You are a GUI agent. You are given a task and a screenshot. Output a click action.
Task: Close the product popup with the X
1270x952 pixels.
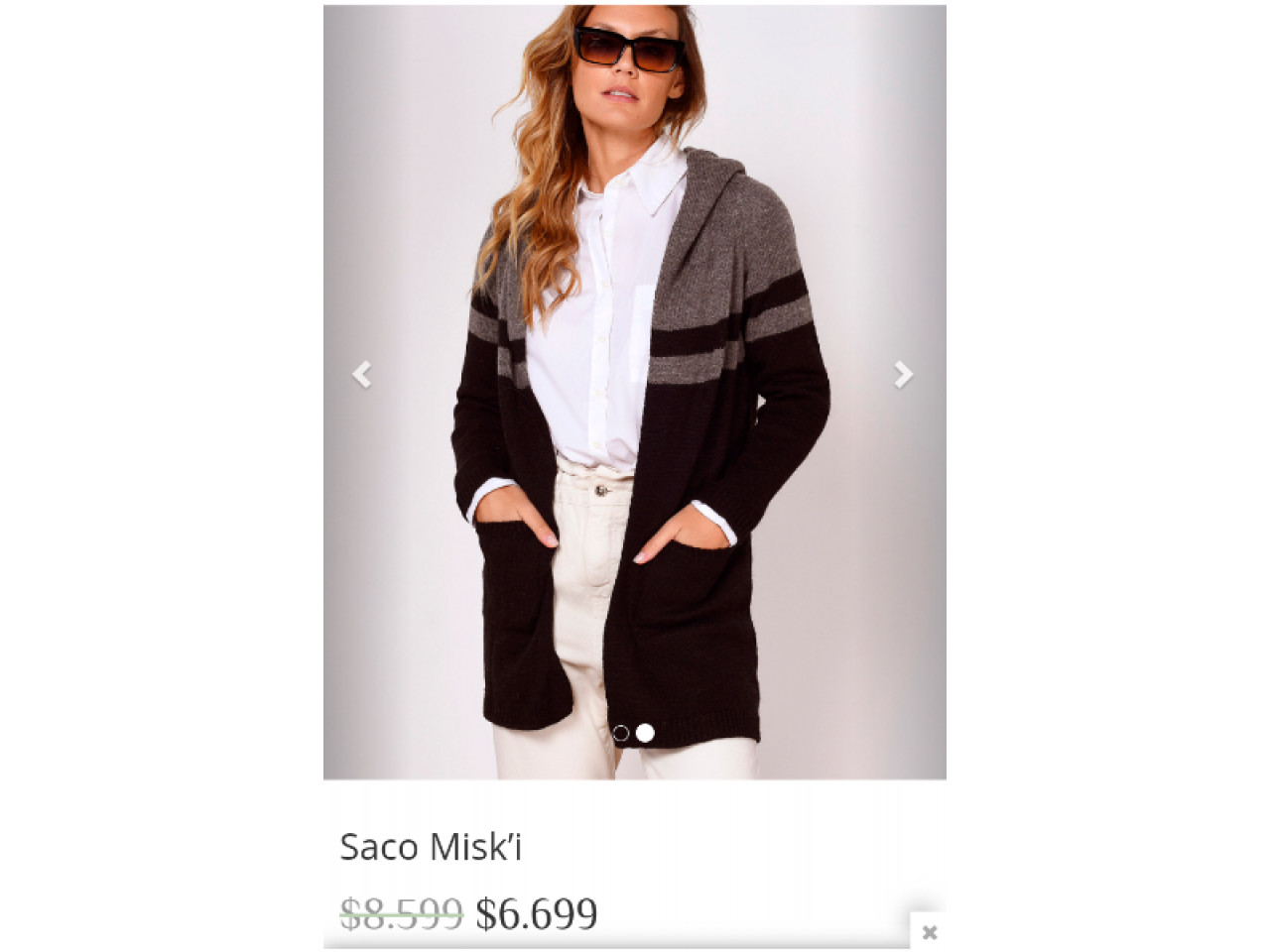click(x=930, y=932)
